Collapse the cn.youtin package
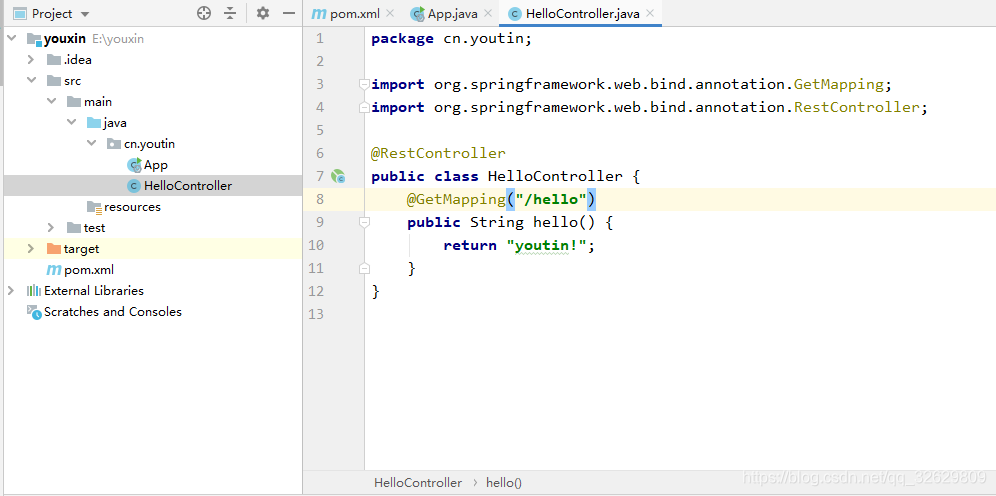Image resolution: width=996 pixels, height=496 pixels. 91,144
